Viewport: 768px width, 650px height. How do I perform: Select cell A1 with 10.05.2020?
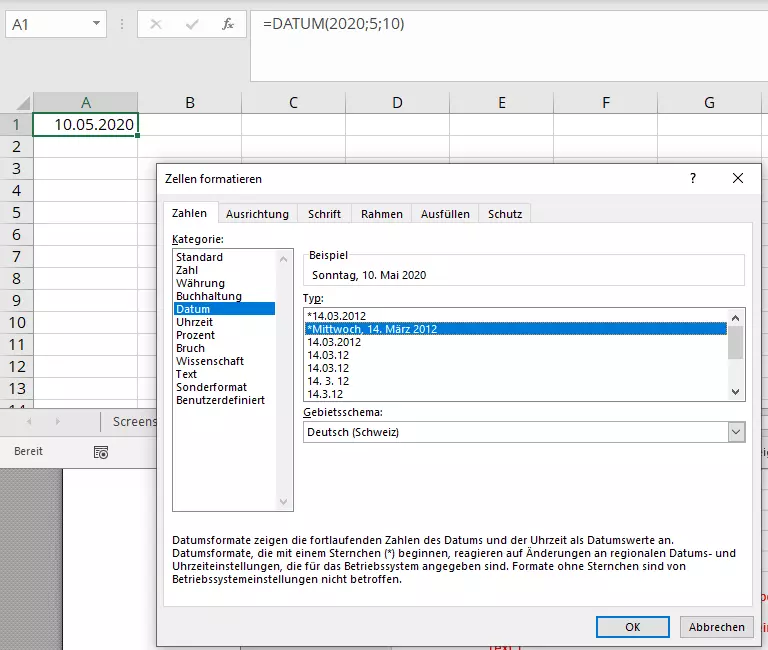point(86,124)
